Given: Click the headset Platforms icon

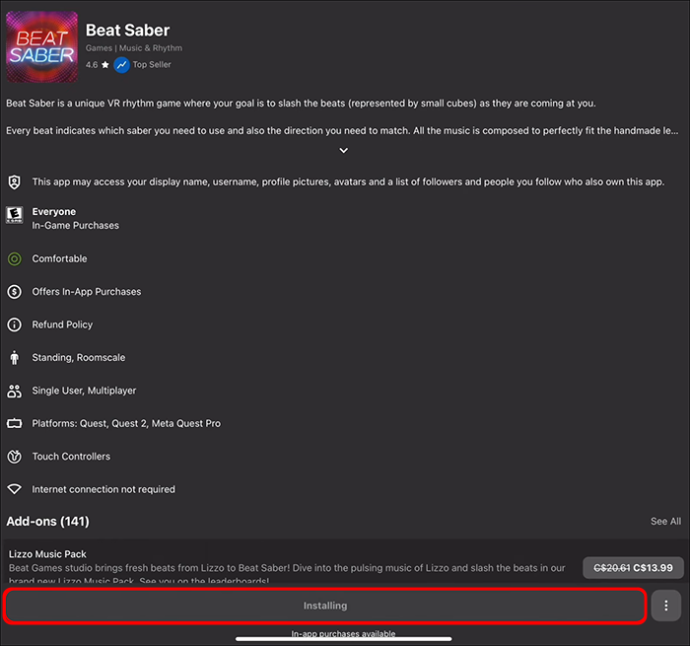Looking at the screenshot, I should [x=15, y=423].
